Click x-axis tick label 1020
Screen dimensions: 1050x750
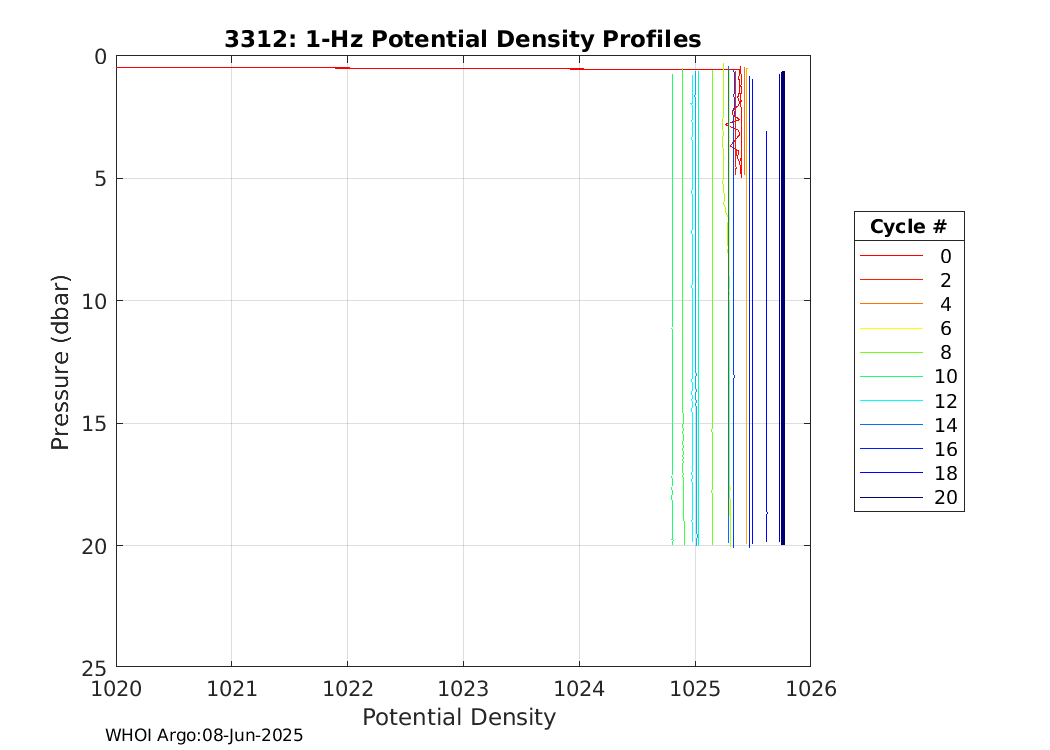[x=117, y=688]
